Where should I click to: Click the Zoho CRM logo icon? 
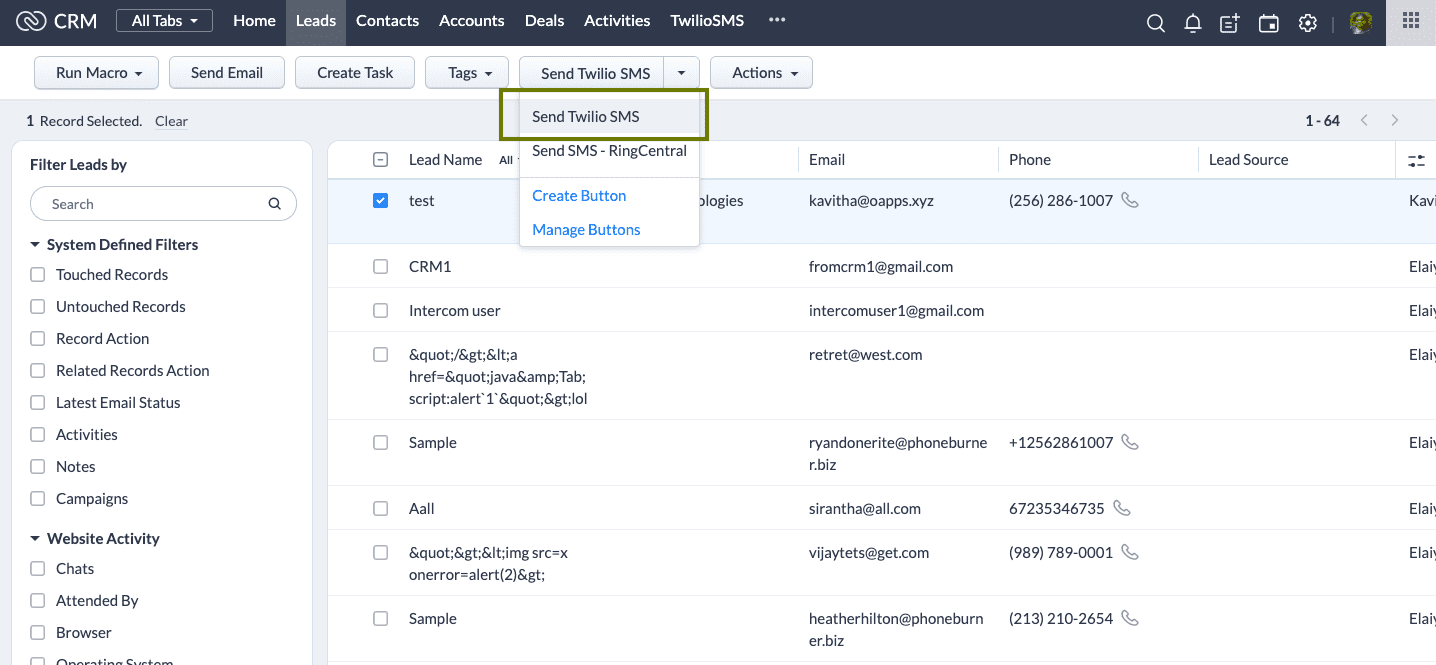(x=31, y=22)
